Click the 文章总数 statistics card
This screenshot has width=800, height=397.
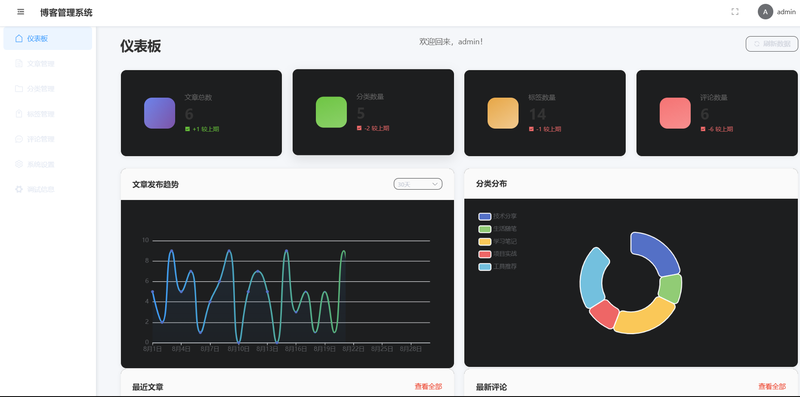pos(201,113)
